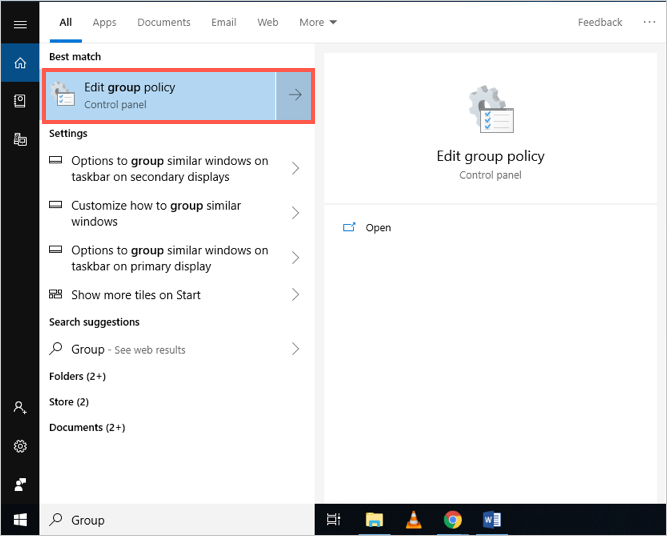Viewport: 667px width, 536px height.
Task: Click Open in the preview pane
Action: [x=378, y=228]
